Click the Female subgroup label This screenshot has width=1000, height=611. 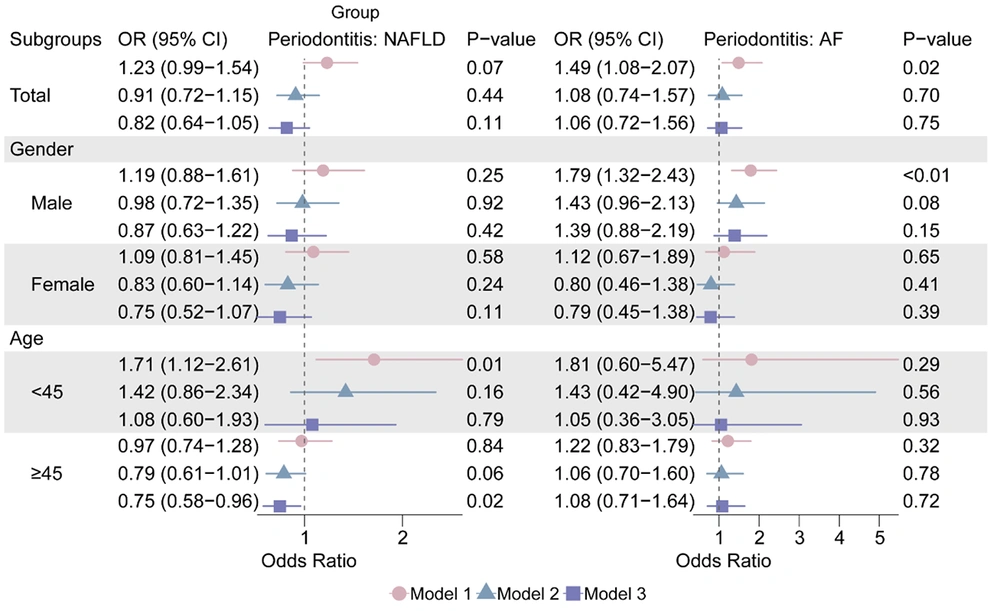pyautogui.click(x=62, y=284)
